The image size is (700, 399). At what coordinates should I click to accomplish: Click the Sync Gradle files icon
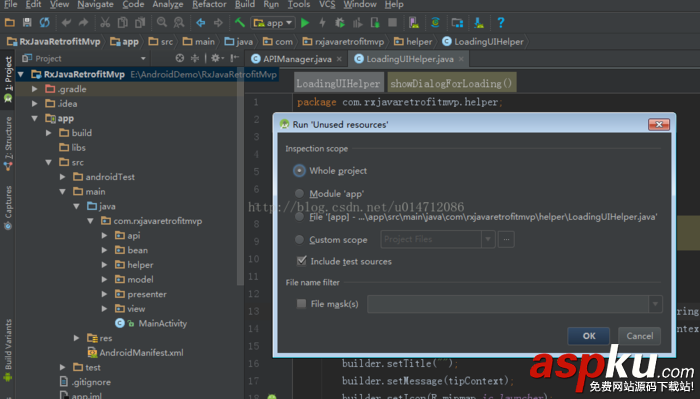click(x=435, y=22)
